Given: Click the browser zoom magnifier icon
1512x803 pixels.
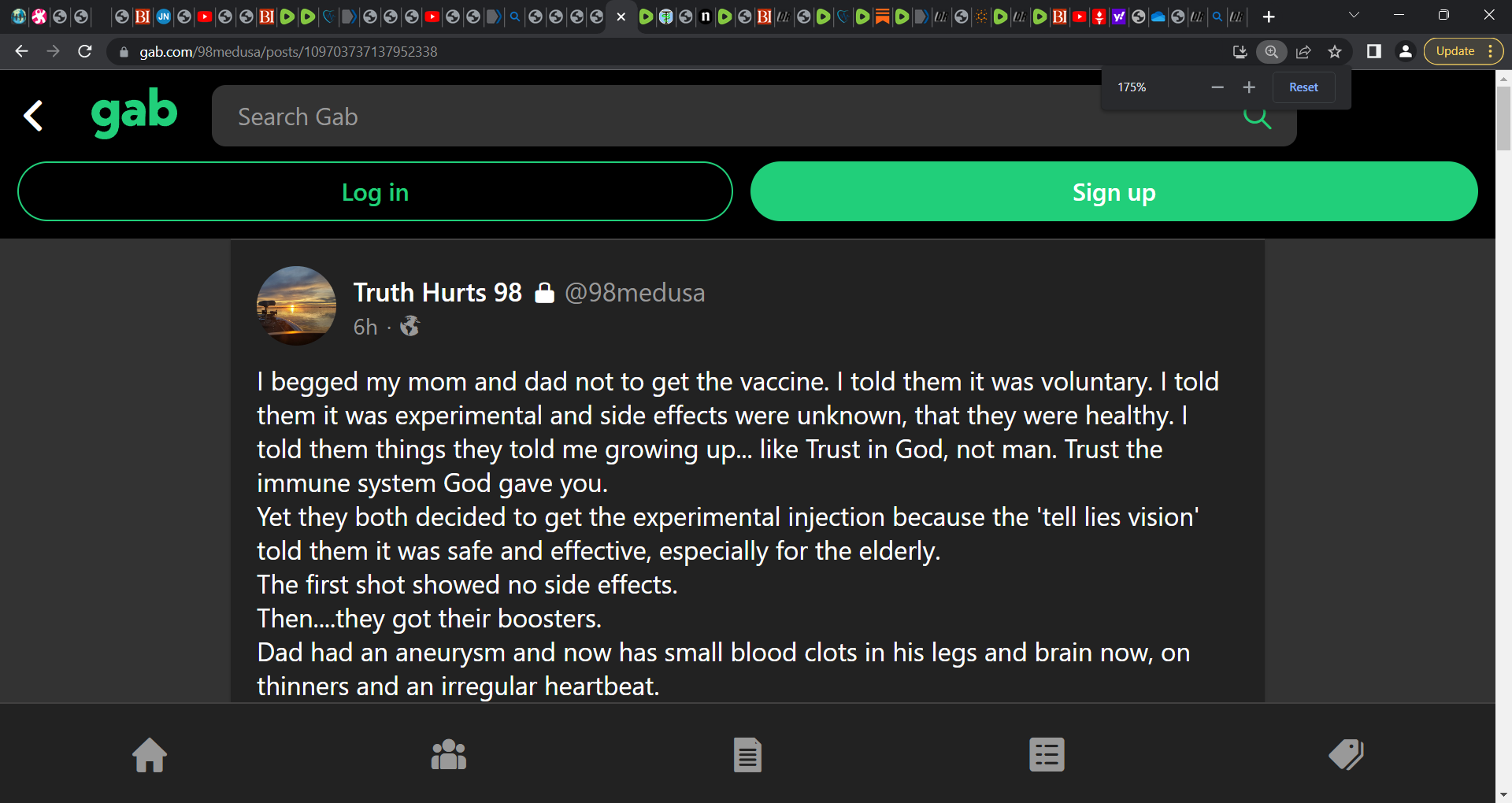Looking at the screenshot, I should 1271,52.
